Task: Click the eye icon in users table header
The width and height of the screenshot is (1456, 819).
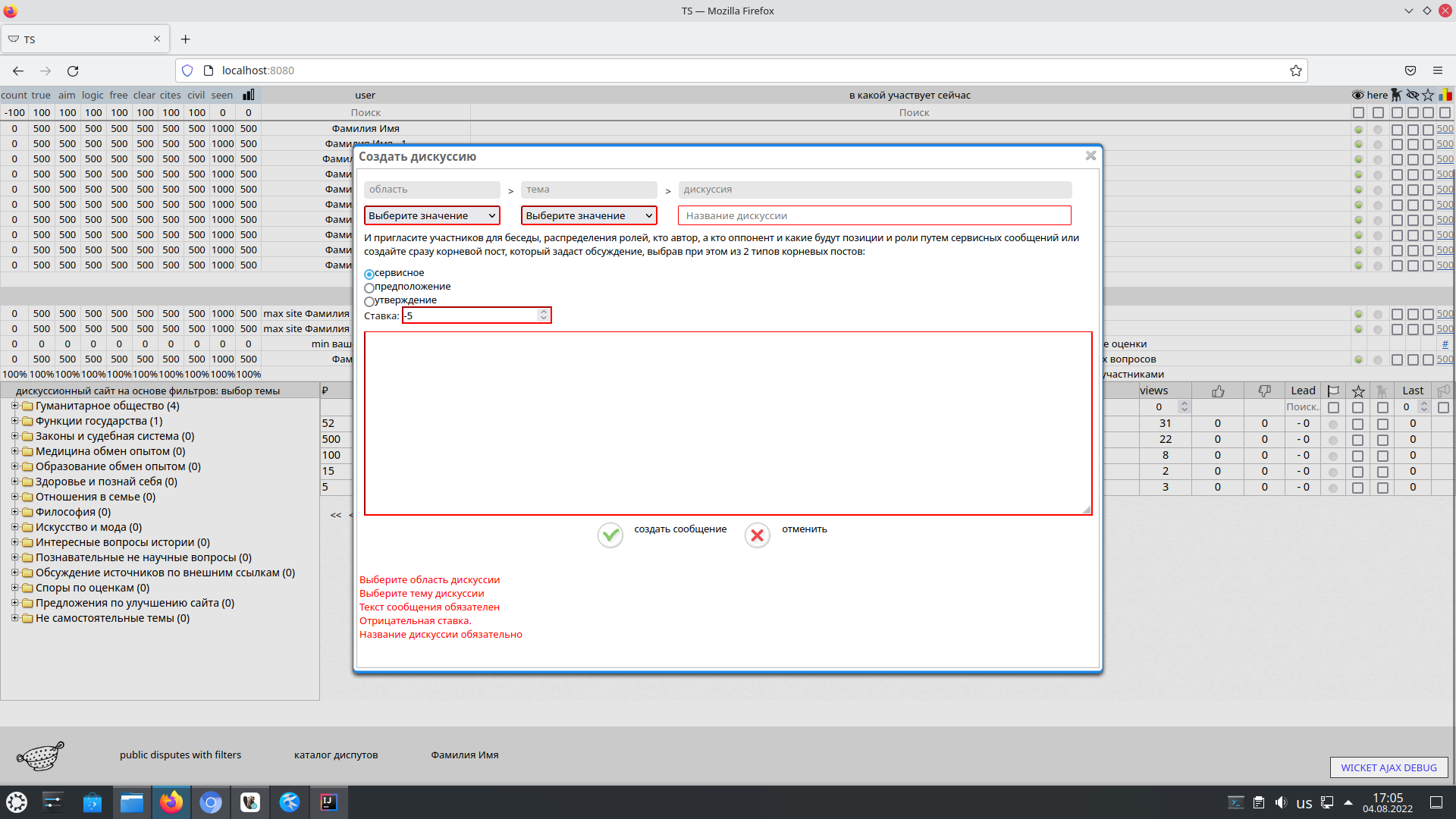Action: point(1357,95)
